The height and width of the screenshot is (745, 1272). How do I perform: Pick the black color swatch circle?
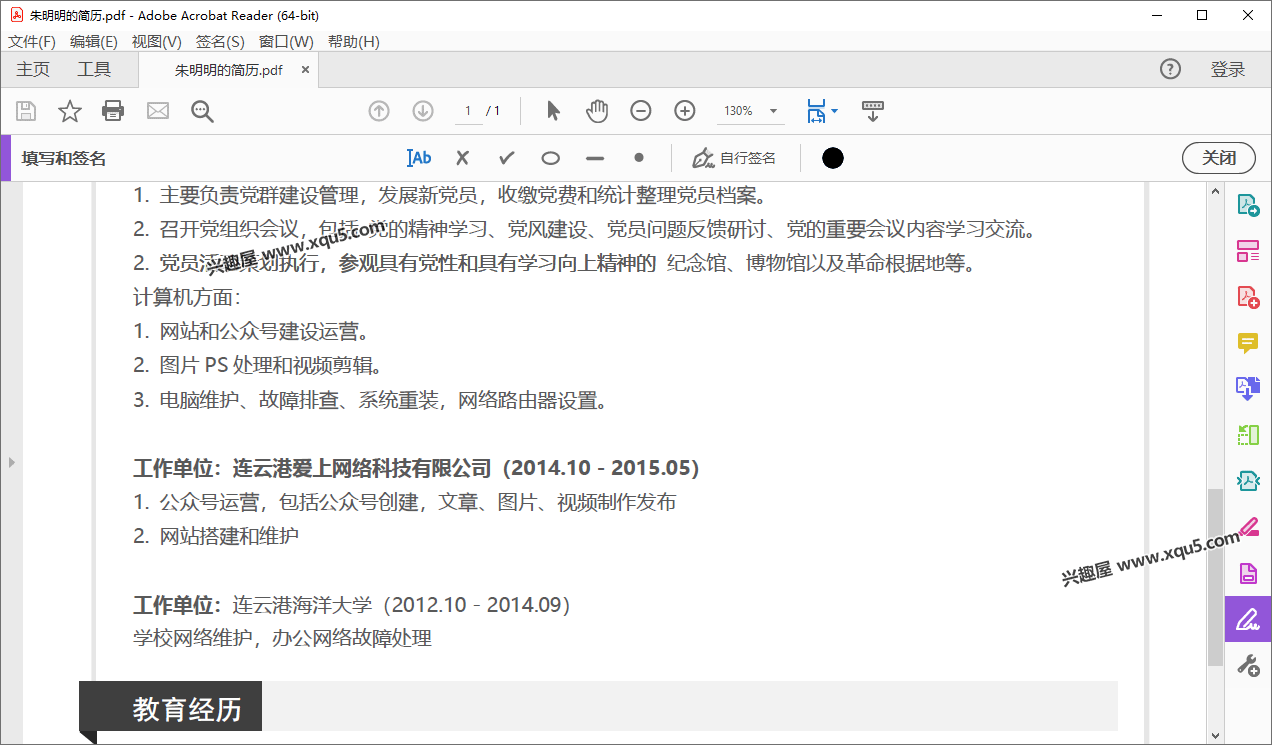click(x=832, y=158)
